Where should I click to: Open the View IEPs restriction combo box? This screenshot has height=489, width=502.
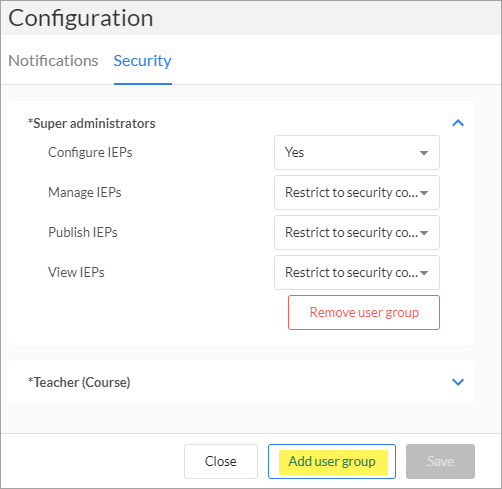(x=357, y=272)
